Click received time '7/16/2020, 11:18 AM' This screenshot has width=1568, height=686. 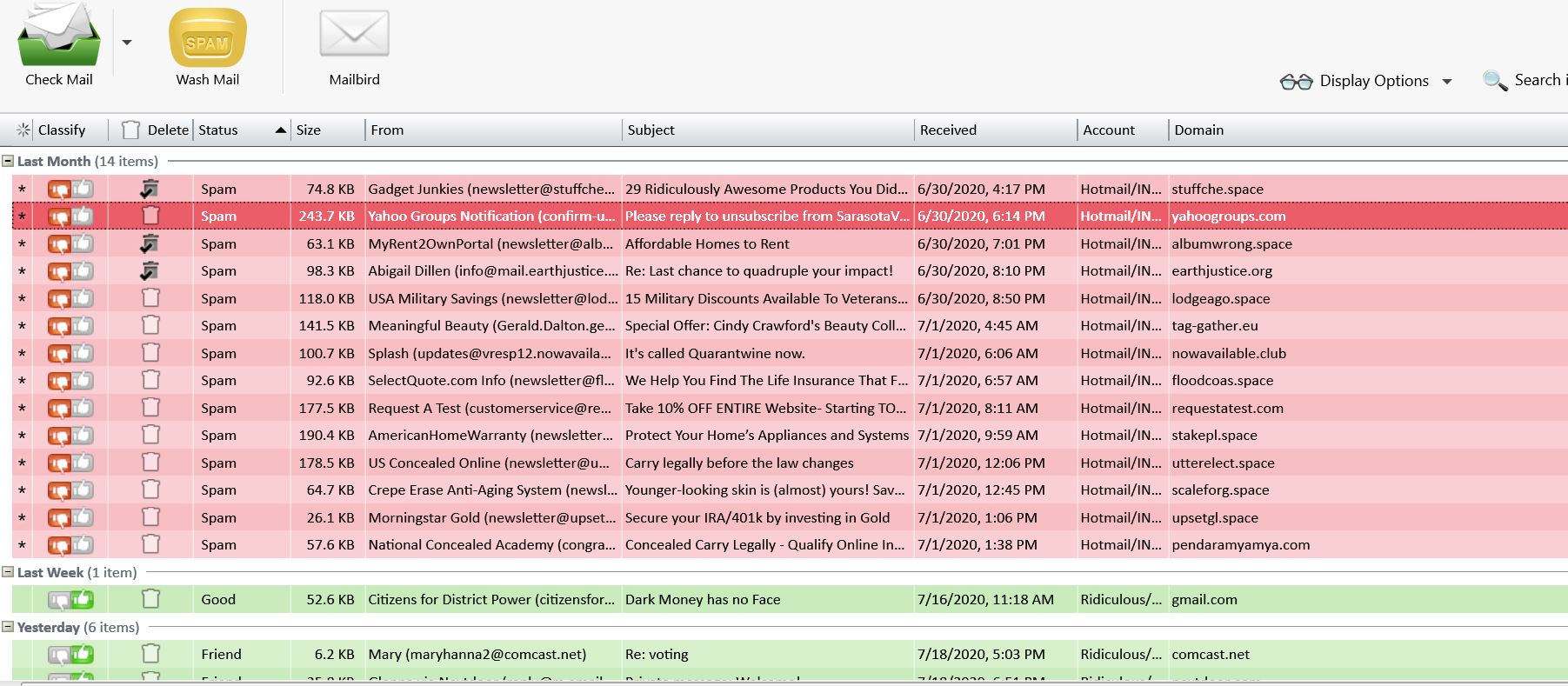pos(985,599)
